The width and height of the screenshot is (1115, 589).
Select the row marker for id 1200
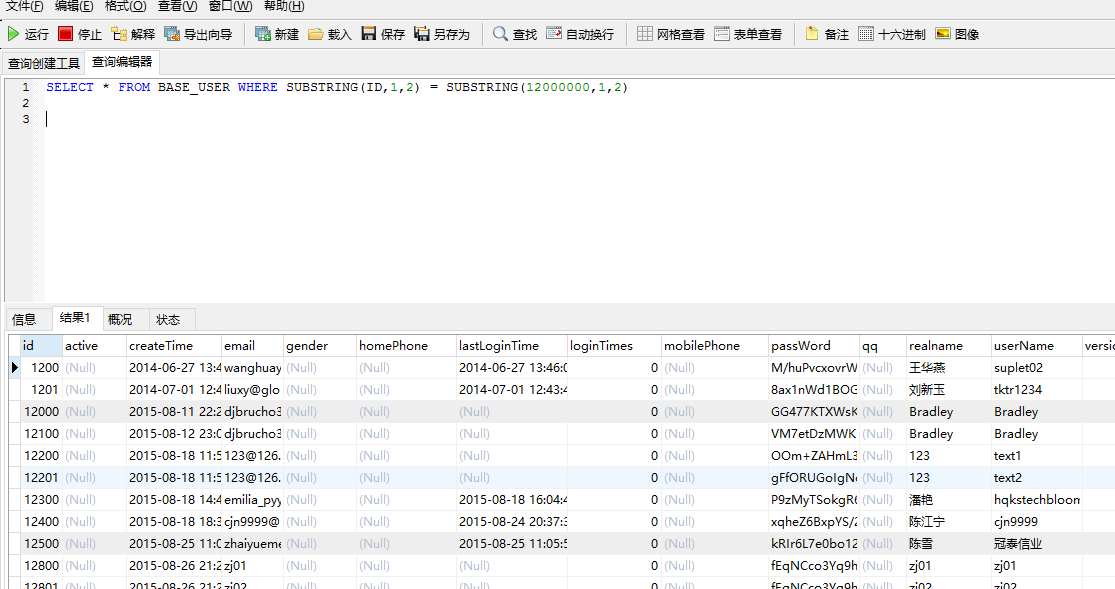(14, 368)
